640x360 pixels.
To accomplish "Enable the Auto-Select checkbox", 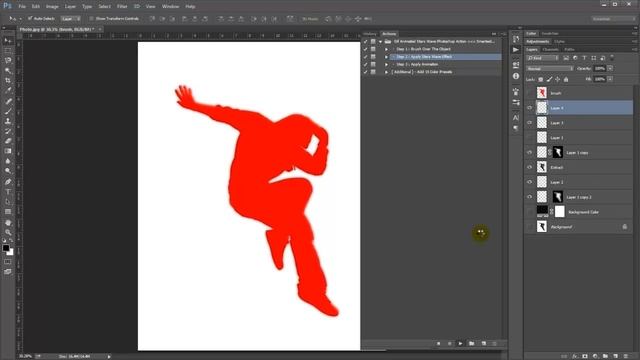I will pyautogui.click(x=30, y=18).
